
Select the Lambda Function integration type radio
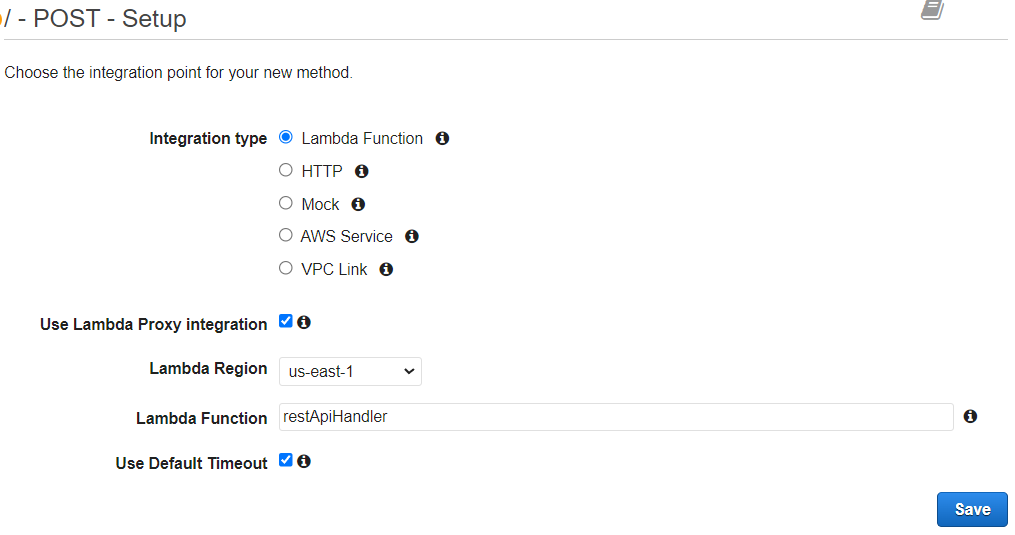tap(285, 137)
